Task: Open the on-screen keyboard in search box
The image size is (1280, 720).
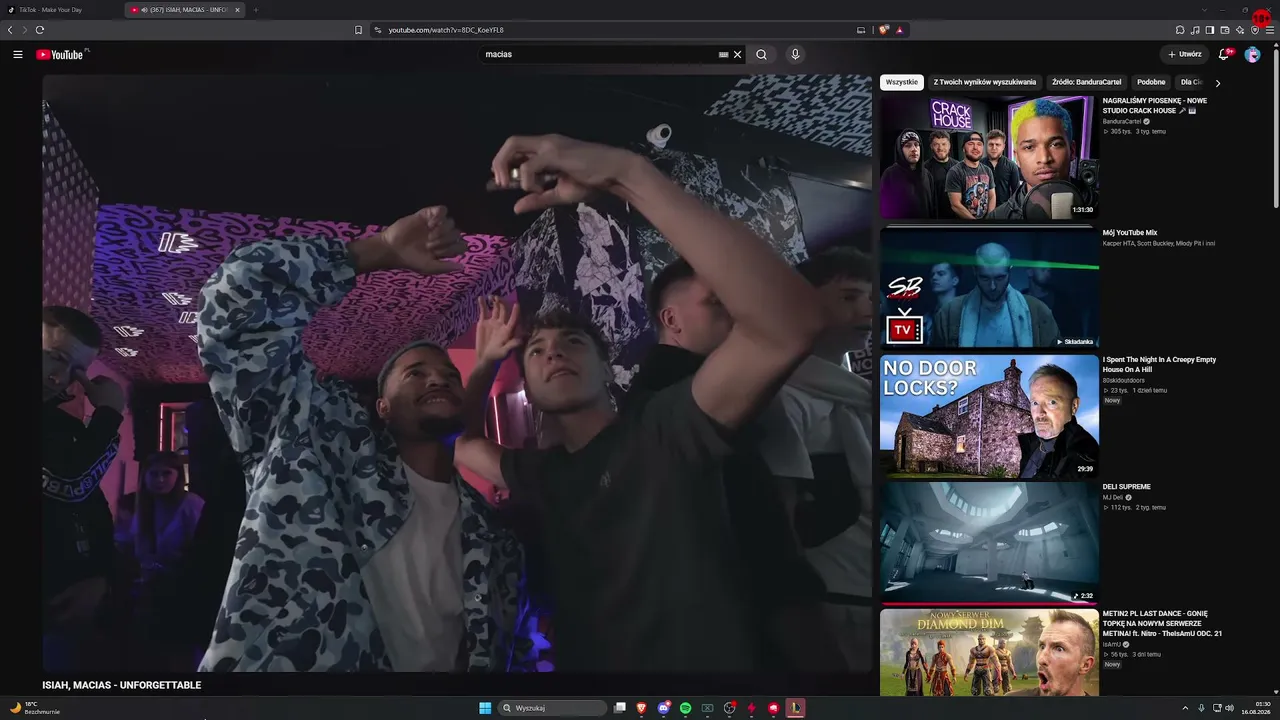Action: [723, 54]
